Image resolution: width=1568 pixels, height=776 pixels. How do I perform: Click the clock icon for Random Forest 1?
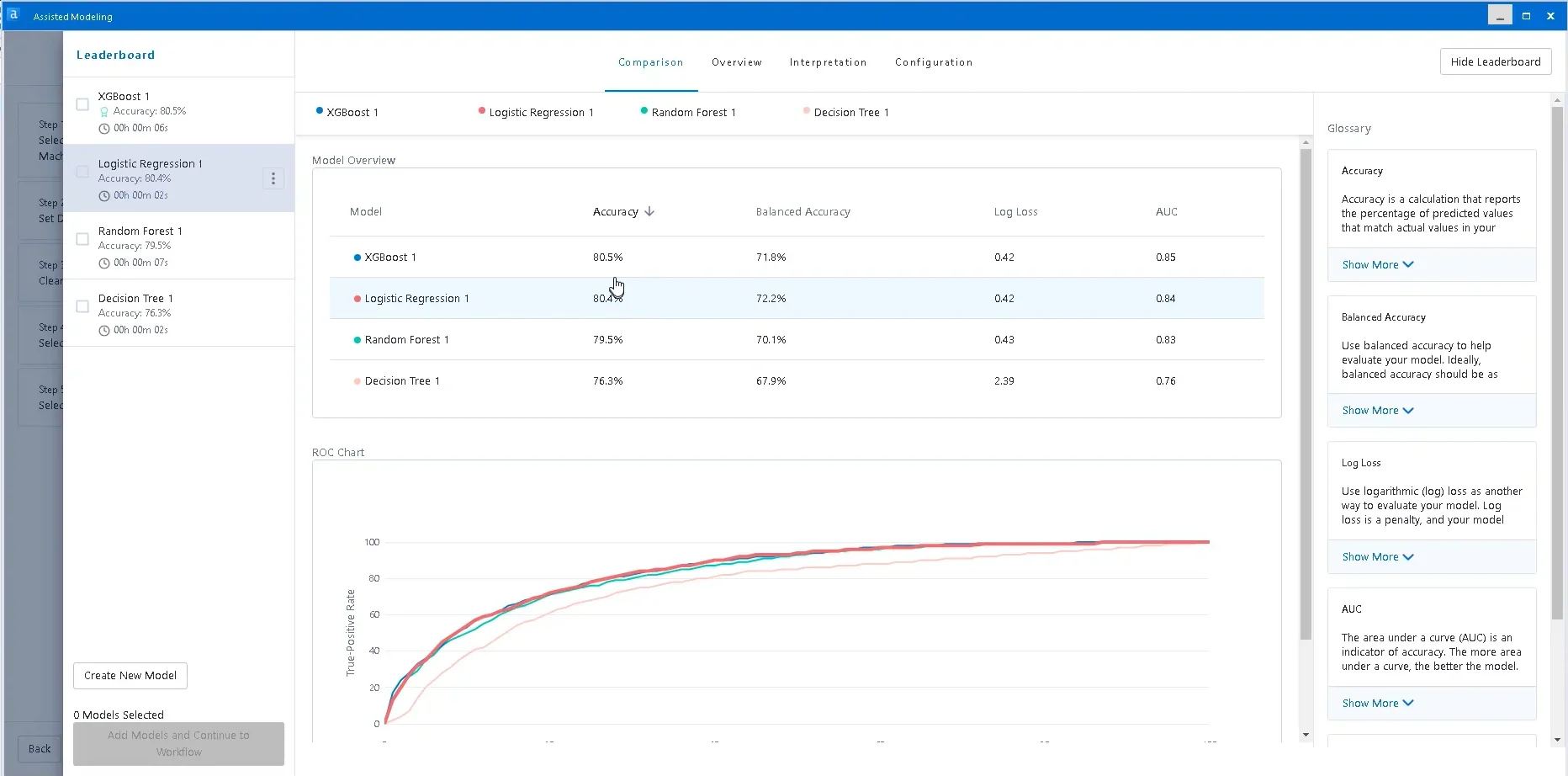click(104, 263)
